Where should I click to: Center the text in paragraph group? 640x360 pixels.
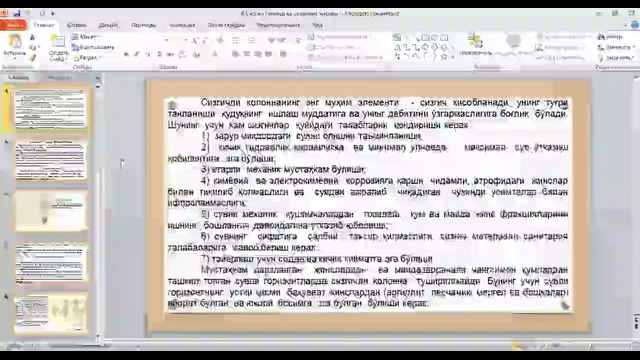point(247,54)
